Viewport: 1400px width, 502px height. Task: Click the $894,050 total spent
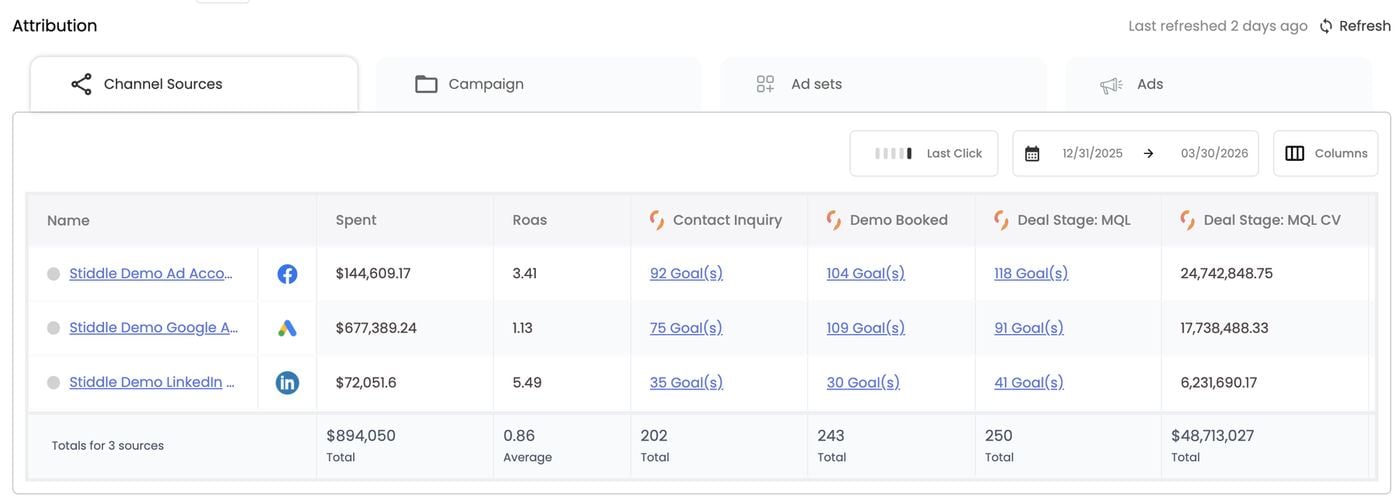[x=361, y=436]
